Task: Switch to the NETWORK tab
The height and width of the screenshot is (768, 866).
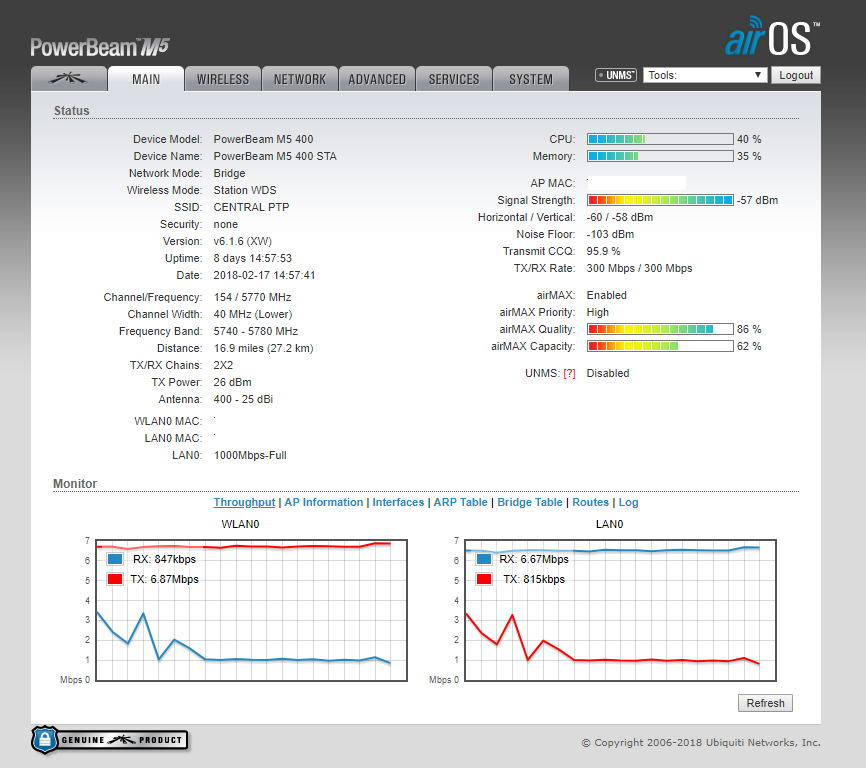Action: 299,79
